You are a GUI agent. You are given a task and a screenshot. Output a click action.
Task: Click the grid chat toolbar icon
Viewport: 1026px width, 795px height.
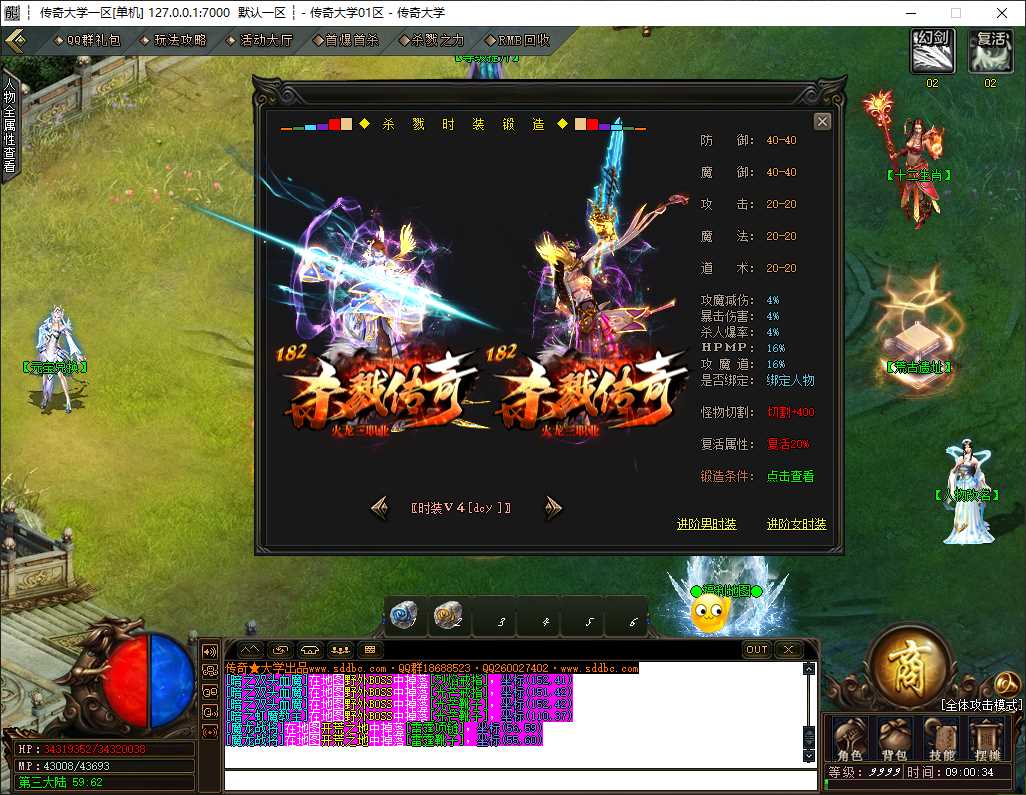[370, 650]
